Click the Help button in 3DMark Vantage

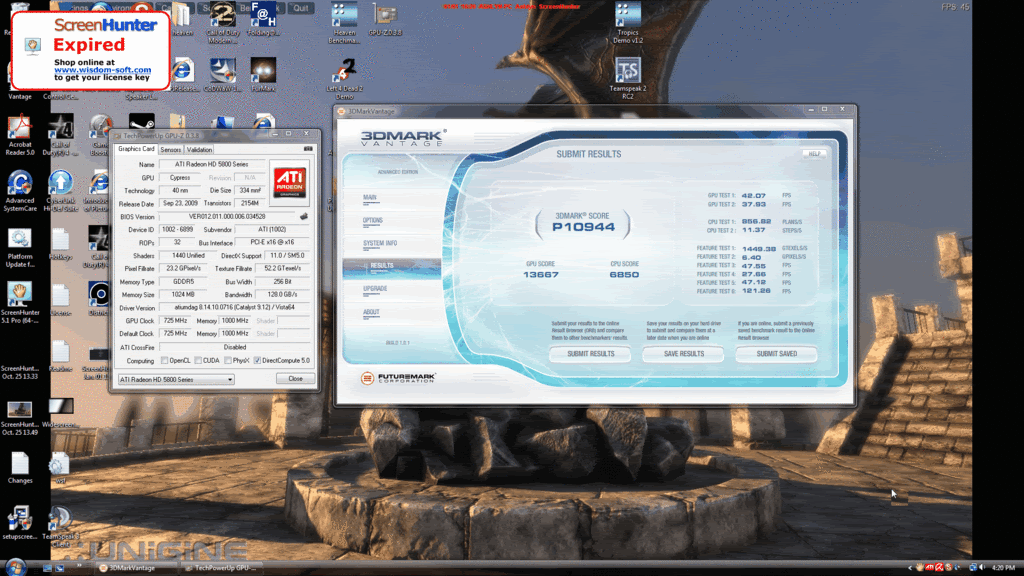point(814,154)
